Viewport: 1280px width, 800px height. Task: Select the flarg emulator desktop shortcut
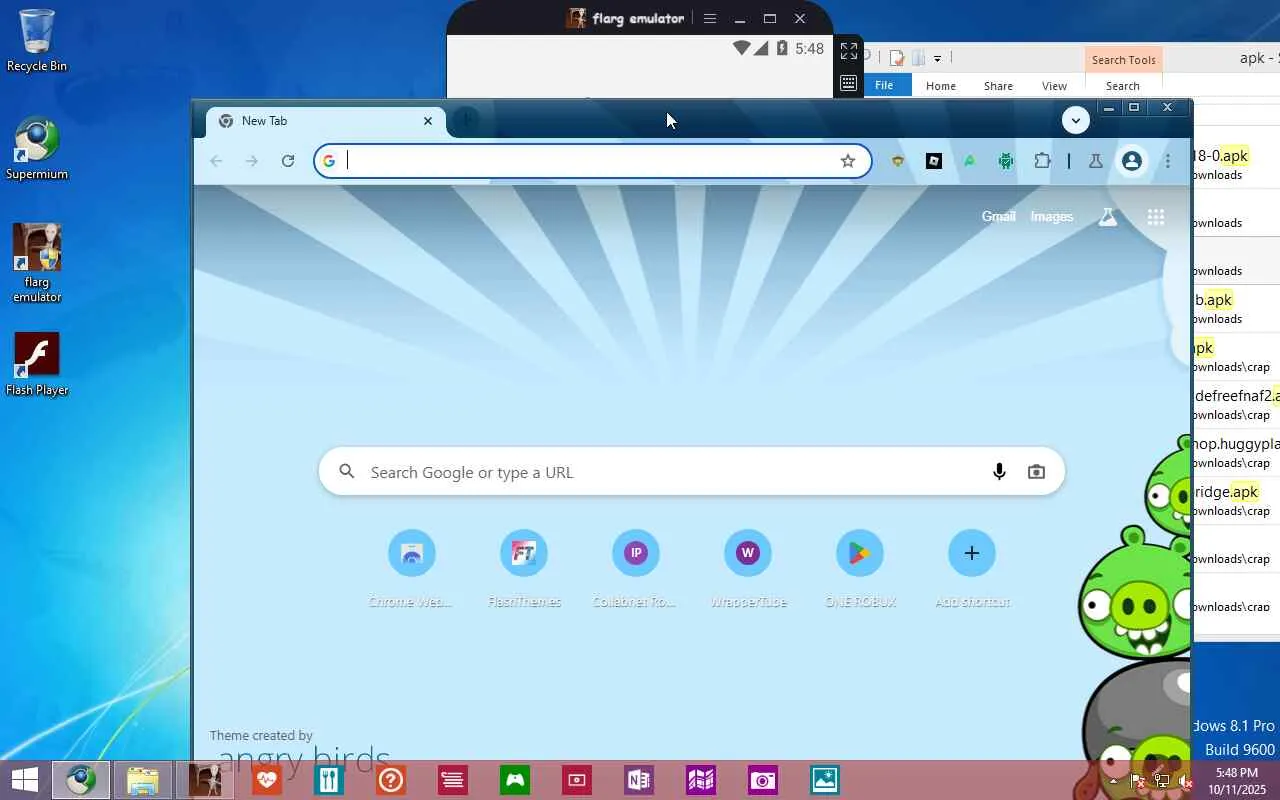click(x=37, y=263)
